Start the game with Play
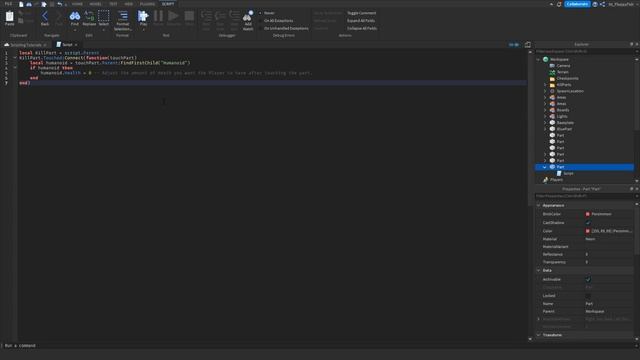Screen dimensions: 640x360 pos(143,16)
